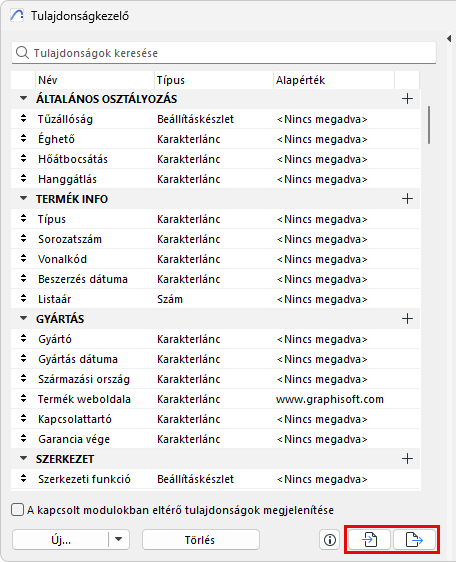
Task: Click reorder handle for Származási ország row
Action: click(23, 379)
